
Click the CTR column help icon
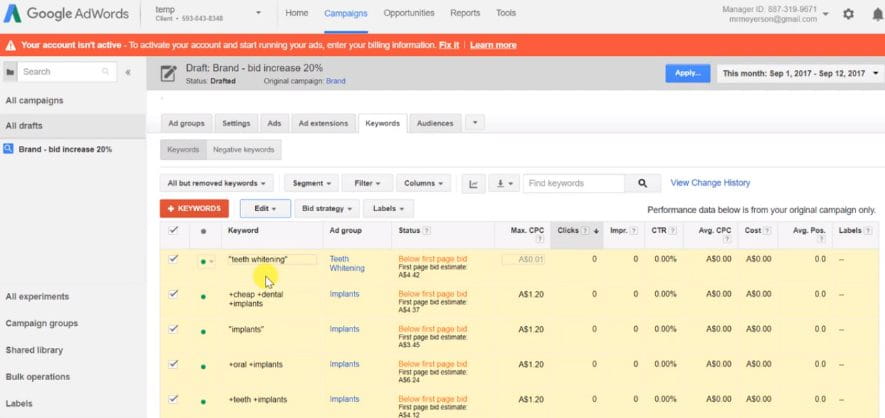pos(673,231)
